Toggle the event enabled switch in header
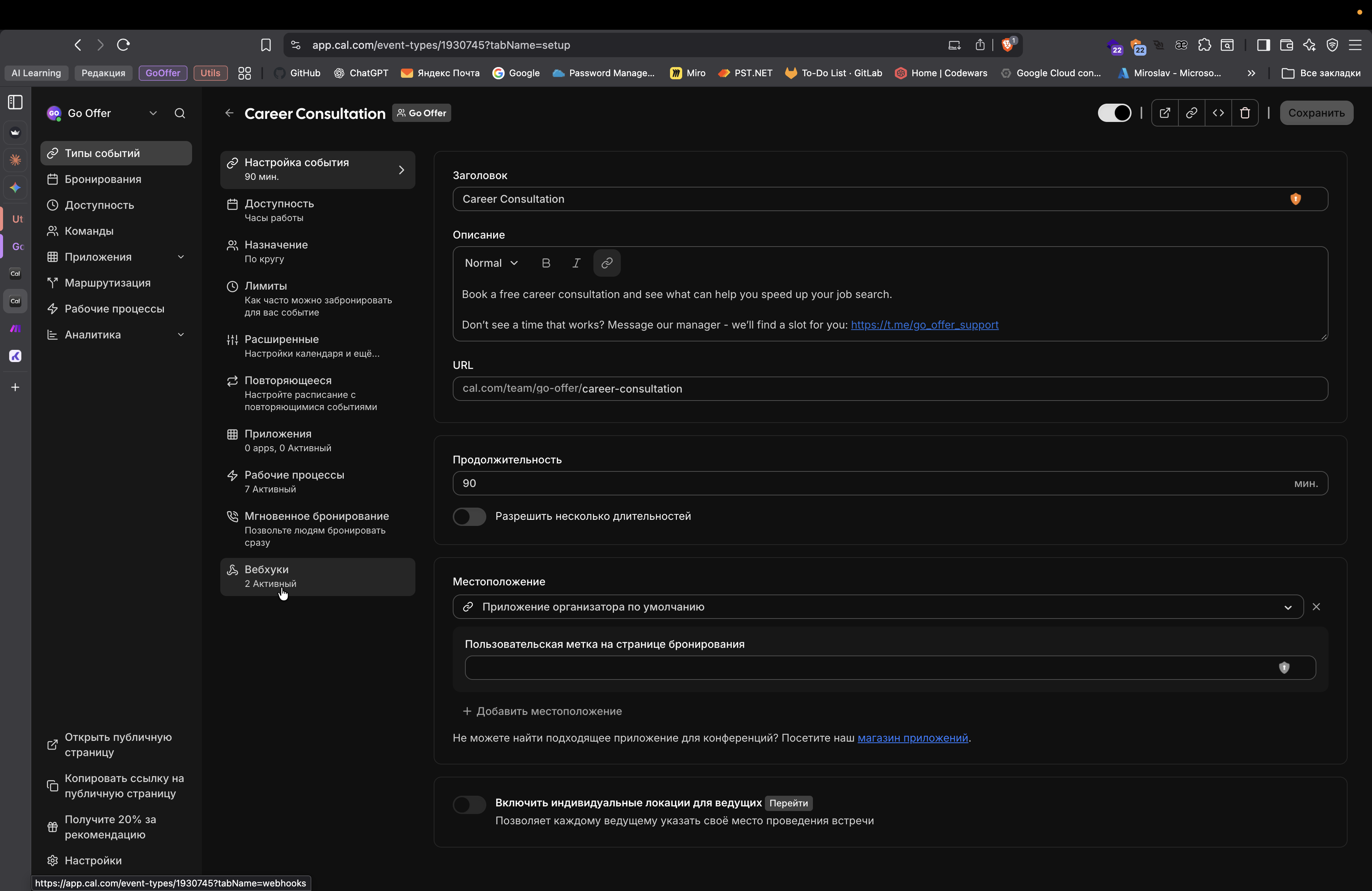The image size is (1372, 891). 1114,113
